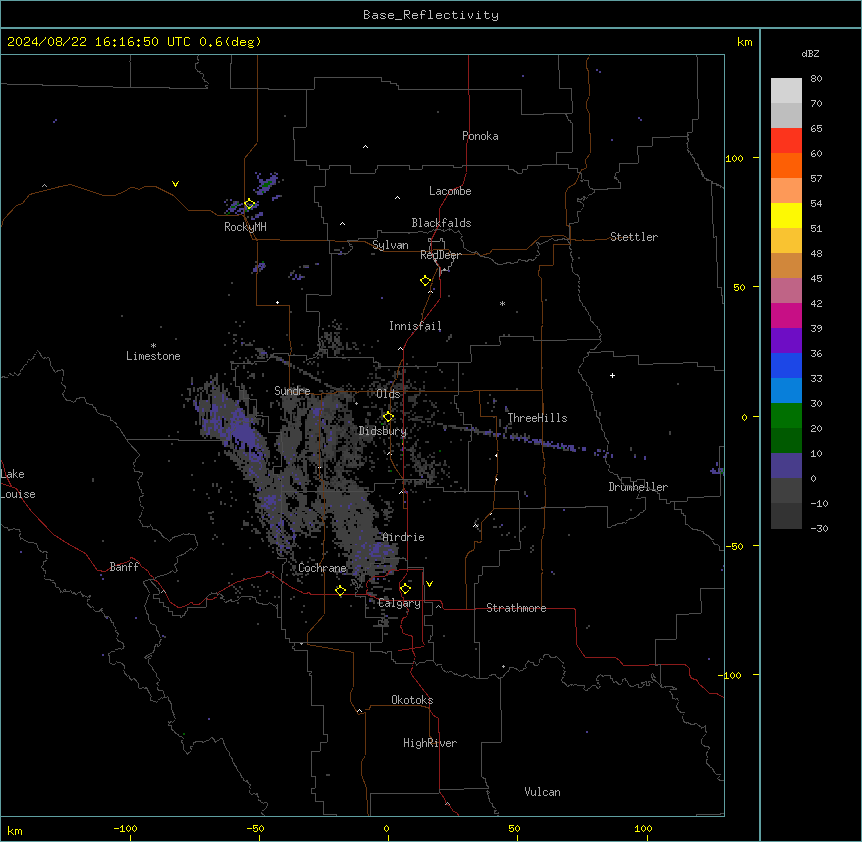Select the white plus marker north of Drumheller
This screenshot has height=842, width=862.
click(612, 375)
